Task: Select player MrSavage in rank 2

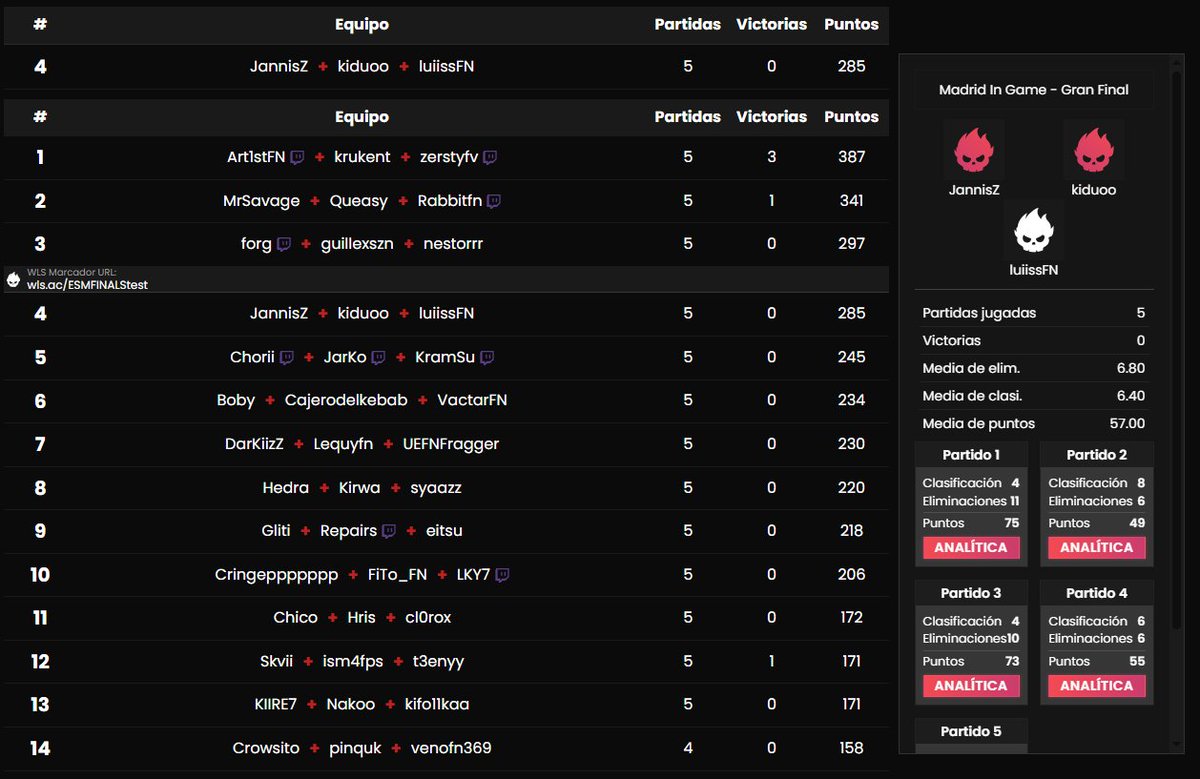Action: click(x=261, y=201)
